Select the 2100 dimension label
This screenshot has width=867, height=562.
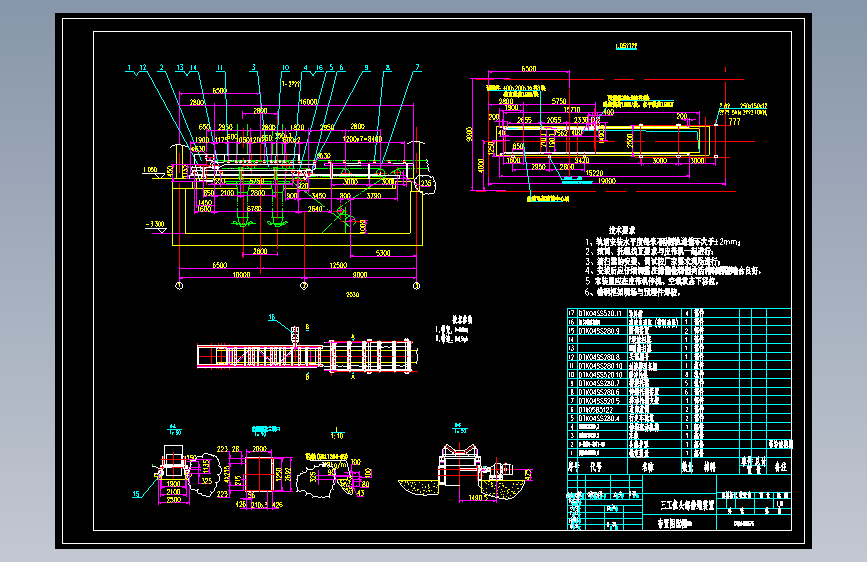pyautogui.click(x=227, y=193)
